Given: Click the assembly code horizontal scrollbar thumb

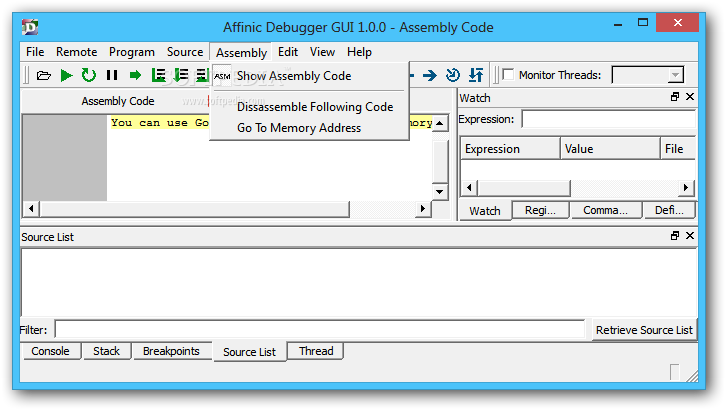Looking at the screenshot, I should click(194, 209).
